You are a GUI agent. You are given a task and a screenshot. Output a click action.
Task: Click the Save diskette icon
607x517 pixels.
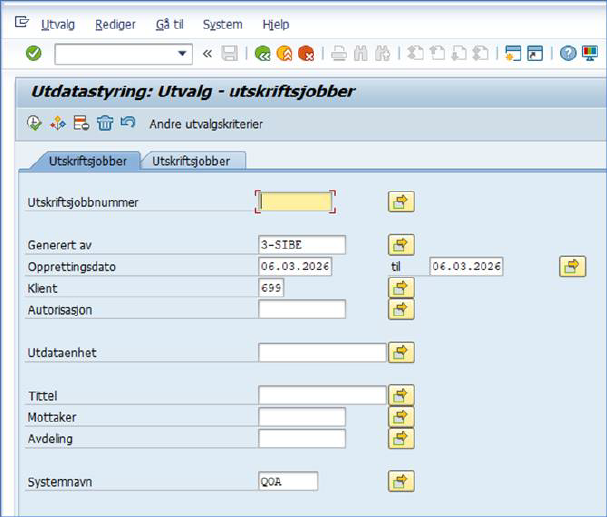coord(230,53)
